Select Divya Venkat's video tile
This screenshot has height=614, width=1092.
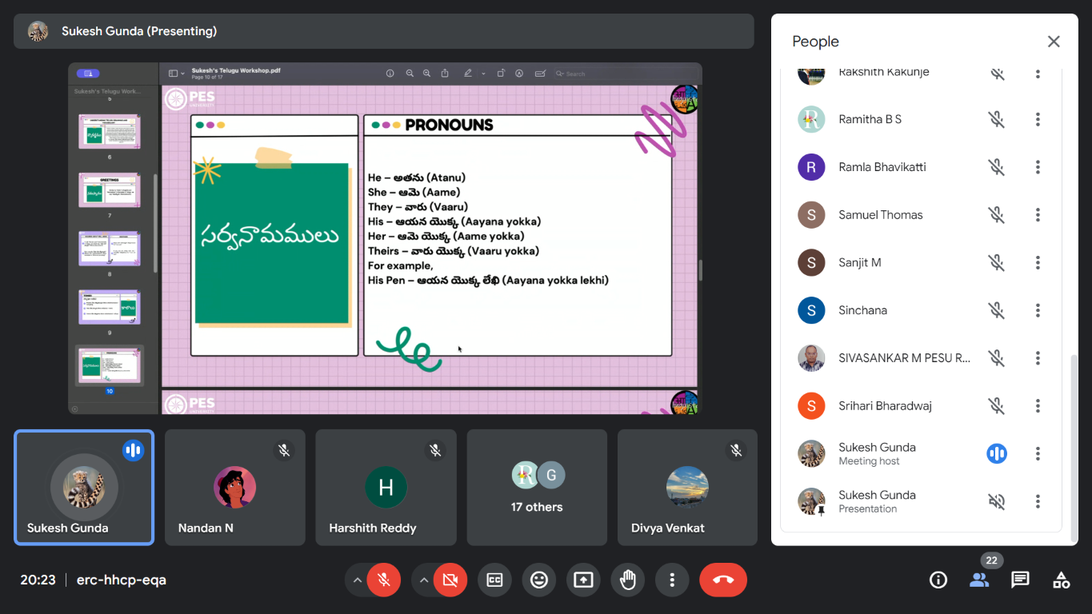[x=687, y=488]
